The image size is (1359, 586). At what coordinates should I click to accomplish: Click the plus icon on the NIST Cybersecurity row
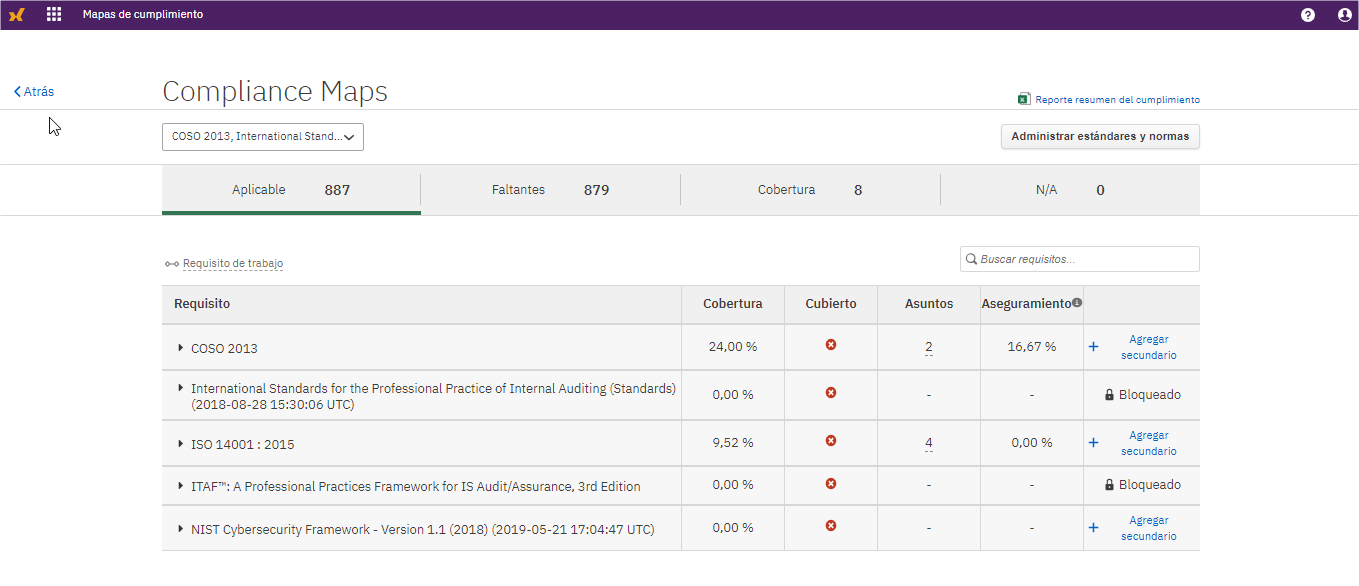1093,528
